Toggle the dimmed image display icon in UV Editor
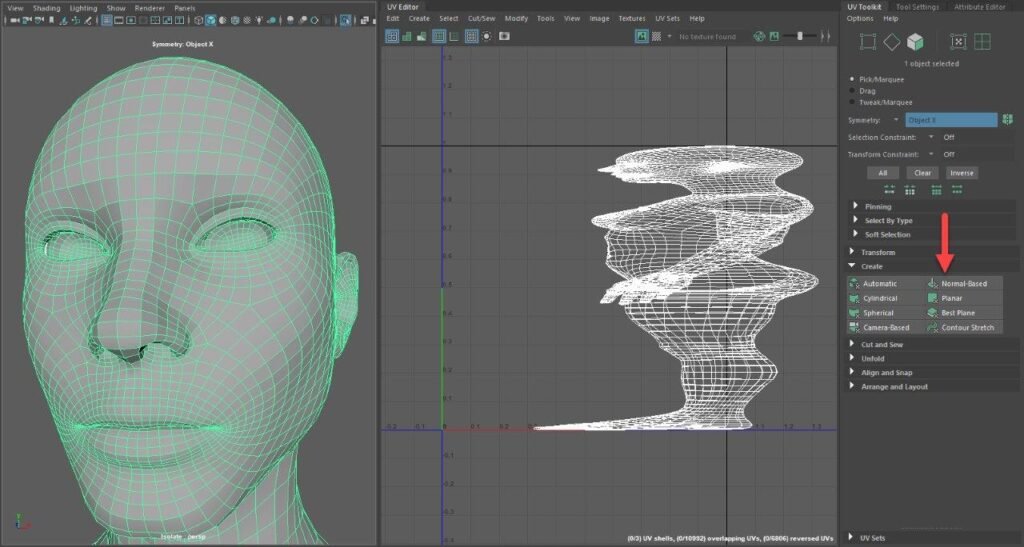Image resolution: width=1024 pixels, height=547 pixels. [773, 37]
